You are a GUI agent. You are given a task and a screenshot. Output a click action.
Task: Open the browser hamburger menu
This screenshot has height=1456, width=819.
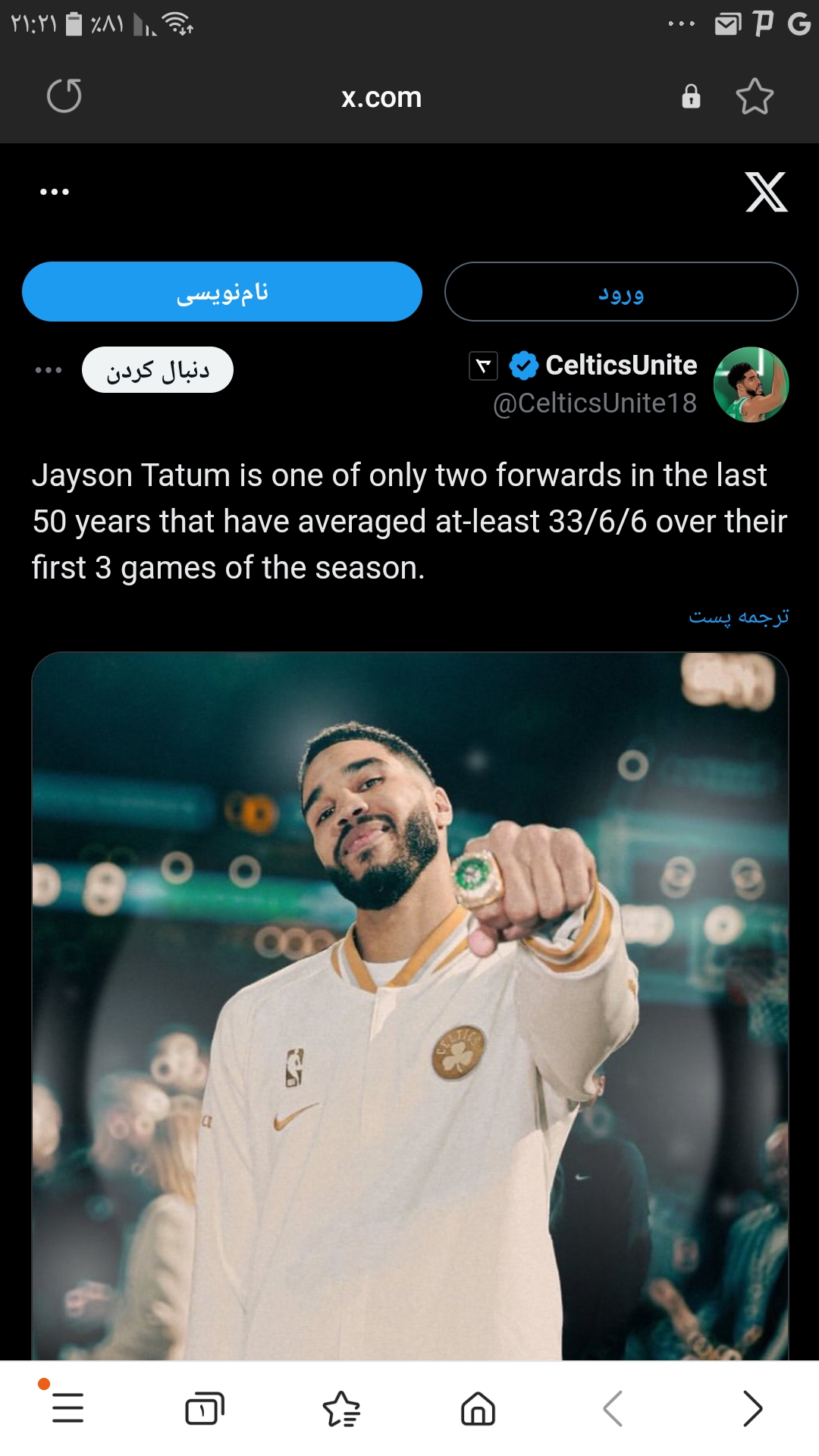[68, 1408]
